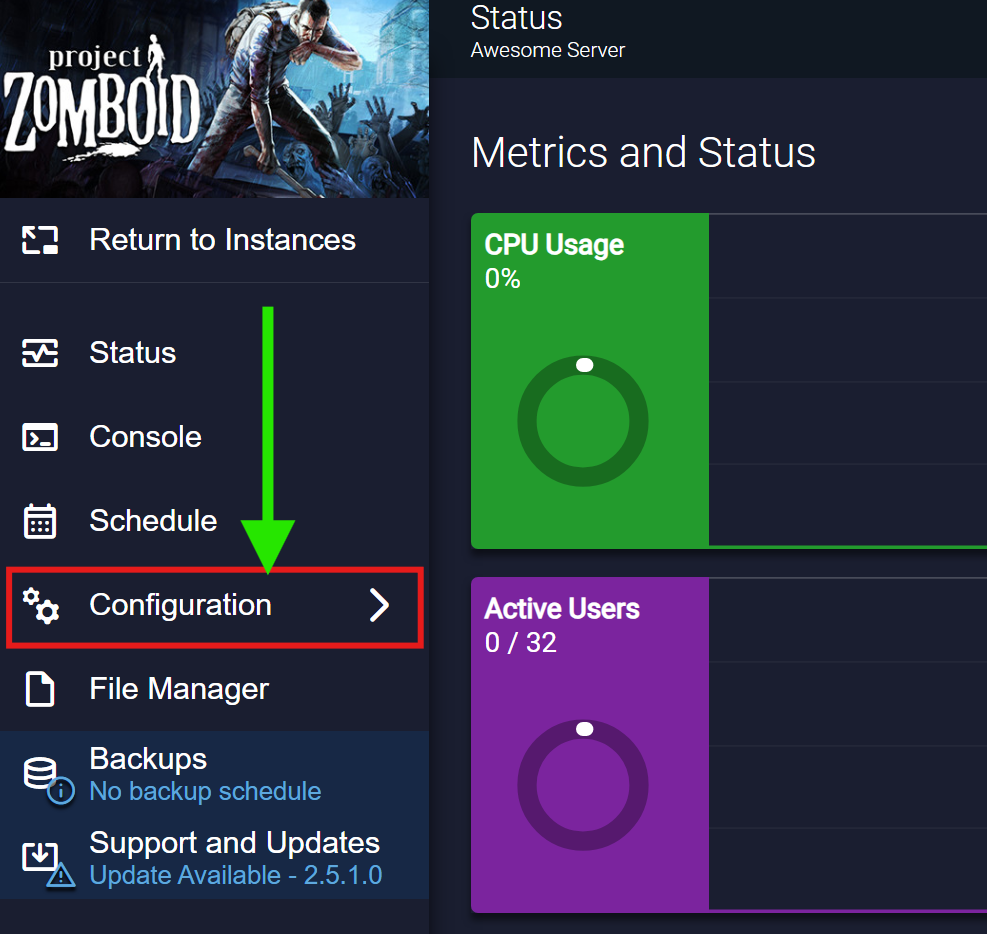
Task: Open the Status menu item
Action: tap(132, 353)
